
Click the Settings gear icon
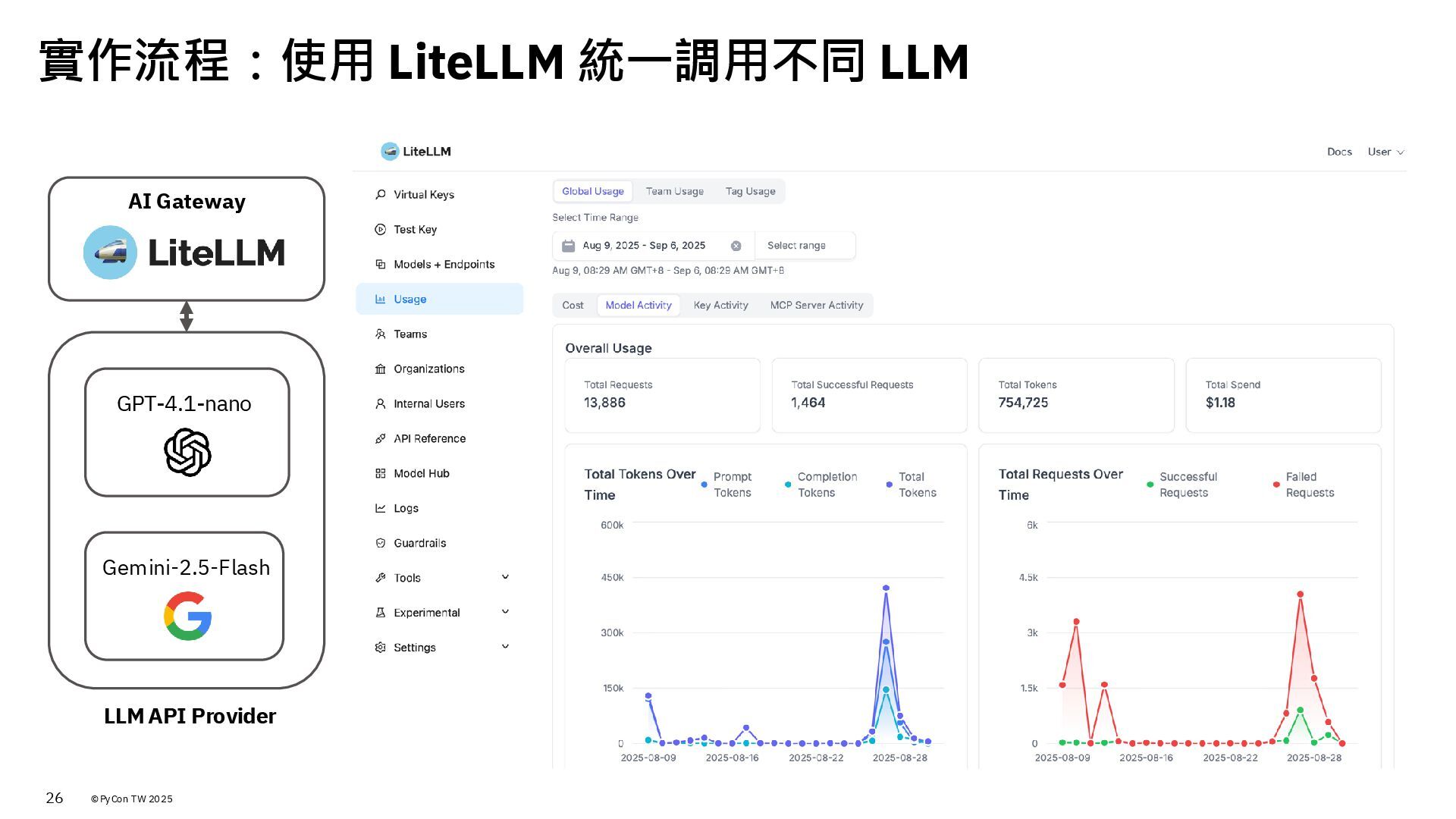click(x=381, y=648)
